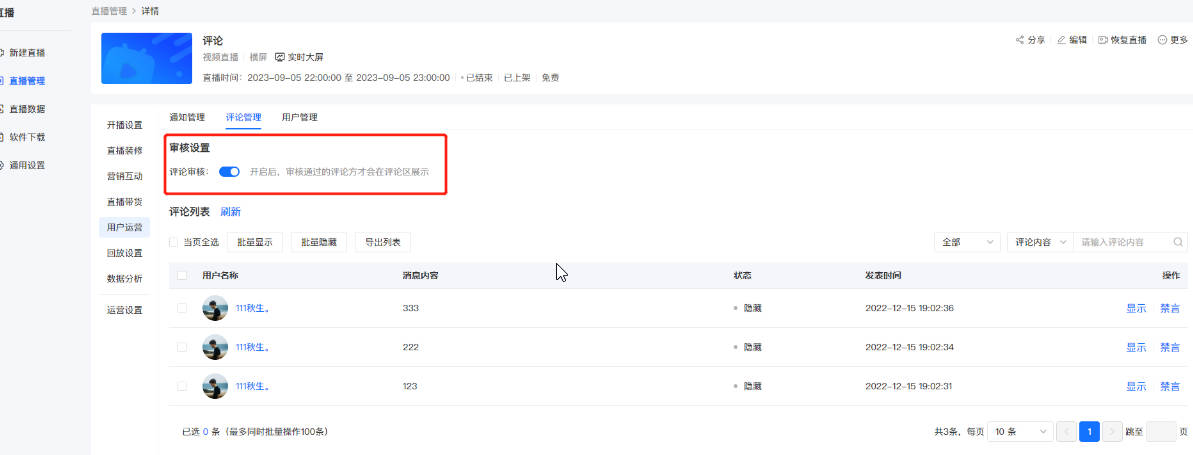Screen dimensions: 1193x455
Task: Click the 直播管理 breadcrumb link
Action: [109, 11]
